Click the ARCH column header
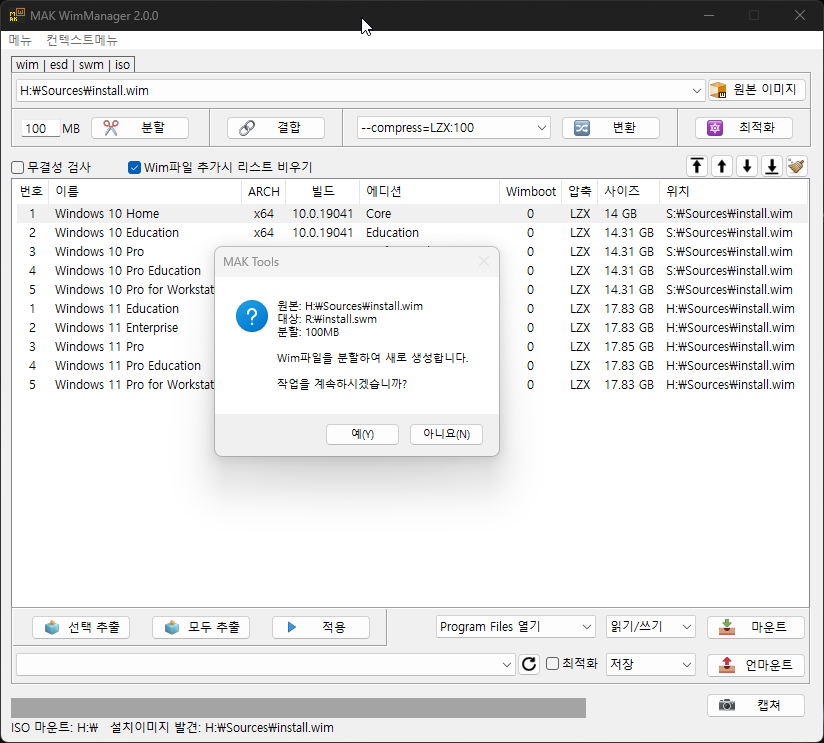 pos(264,191)
